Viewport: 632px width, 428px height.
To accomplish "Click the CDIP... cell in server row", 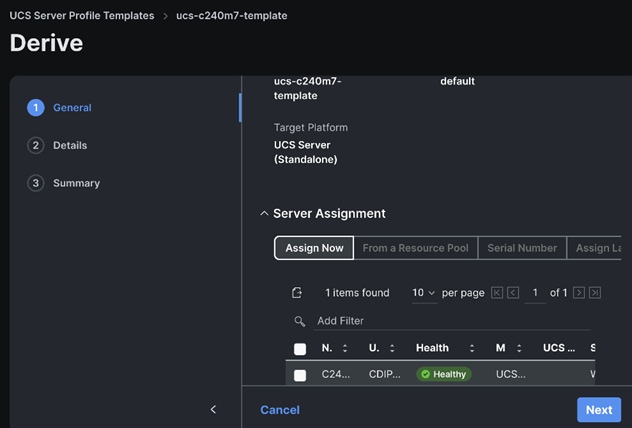I will click(385, 374).
